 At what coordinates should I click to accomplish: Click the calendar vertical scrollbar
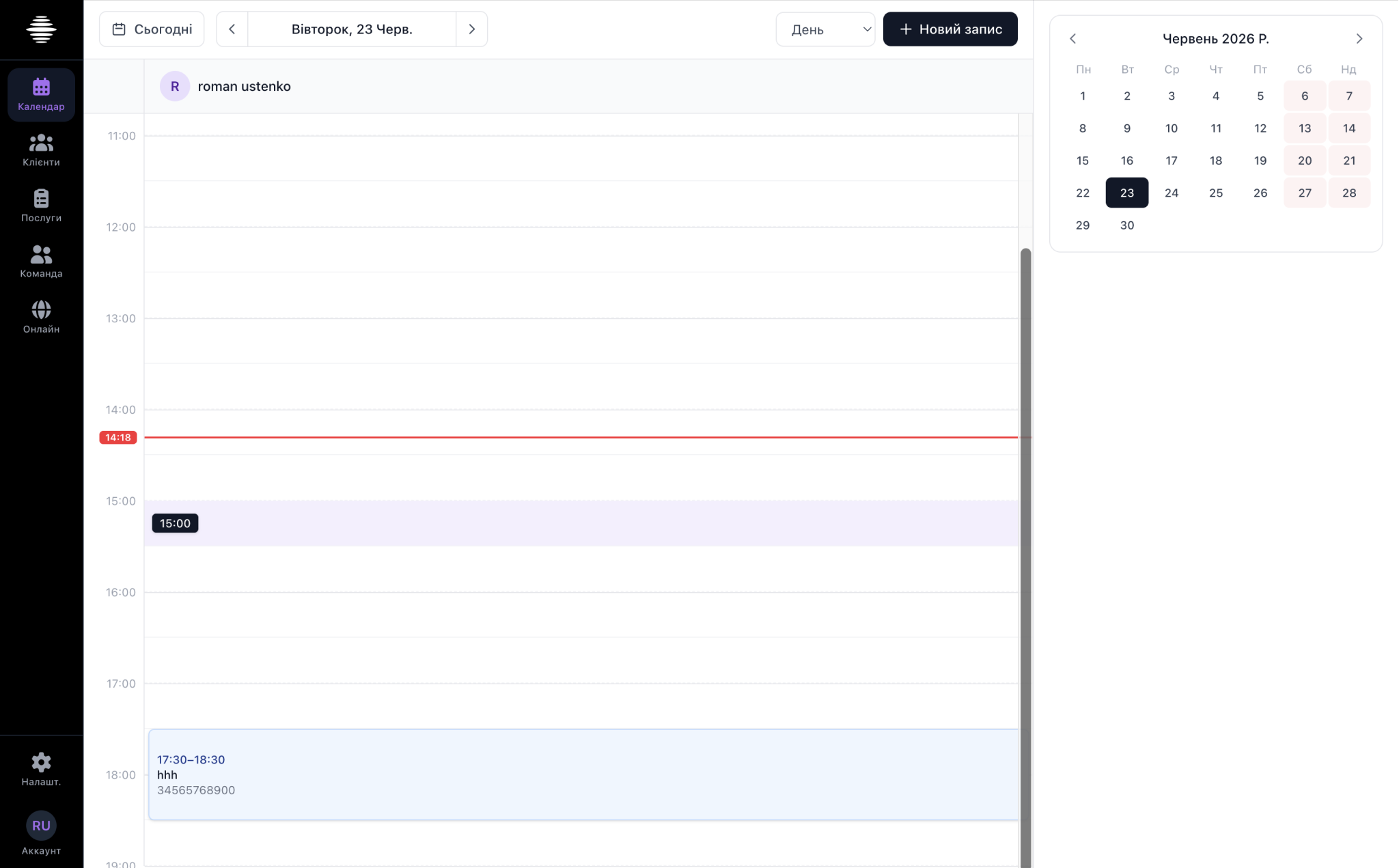point(1025,558)
